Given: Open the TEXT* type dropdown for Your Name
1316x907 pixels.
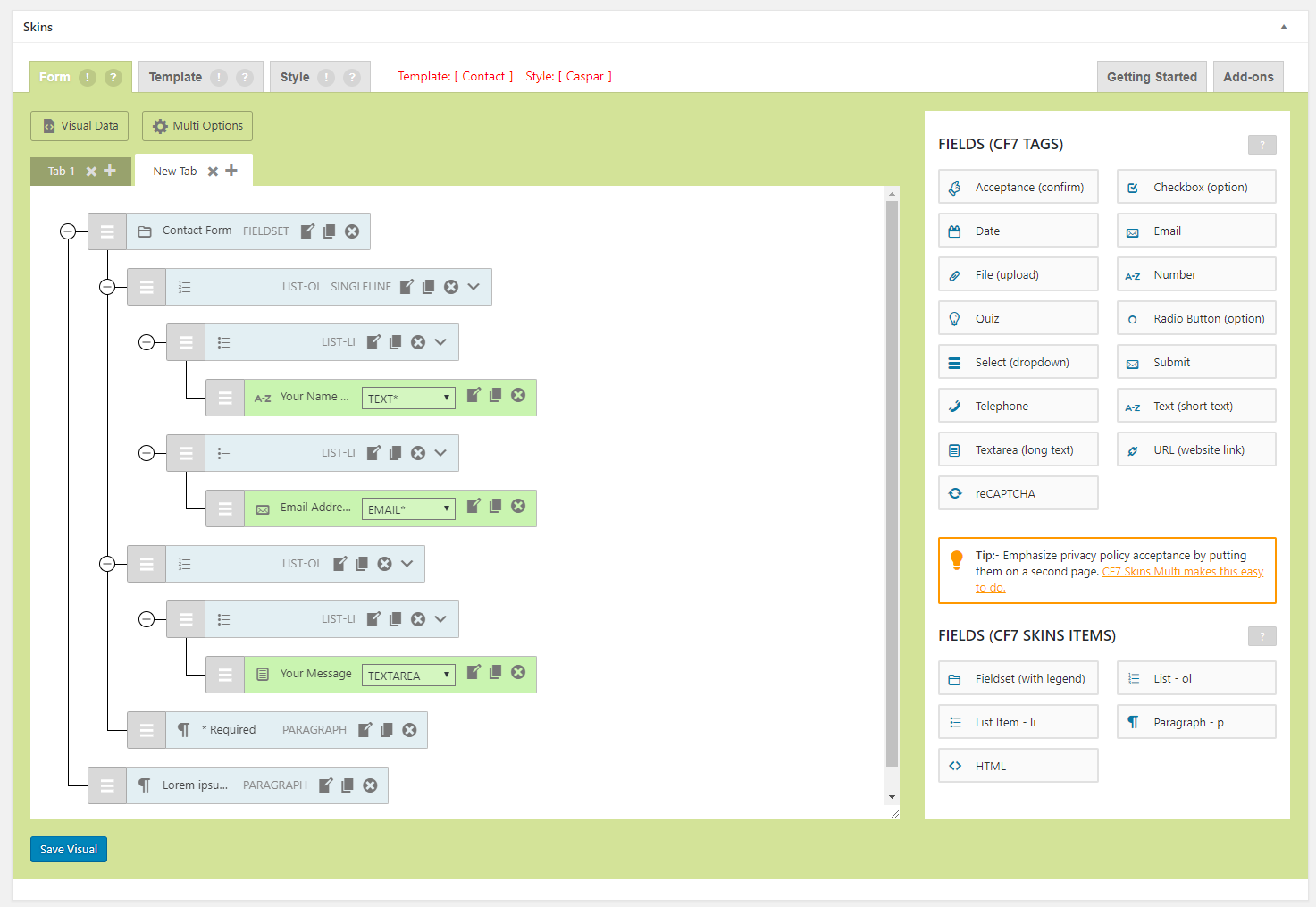Looking at the screenshot, I should pos(408,399).
